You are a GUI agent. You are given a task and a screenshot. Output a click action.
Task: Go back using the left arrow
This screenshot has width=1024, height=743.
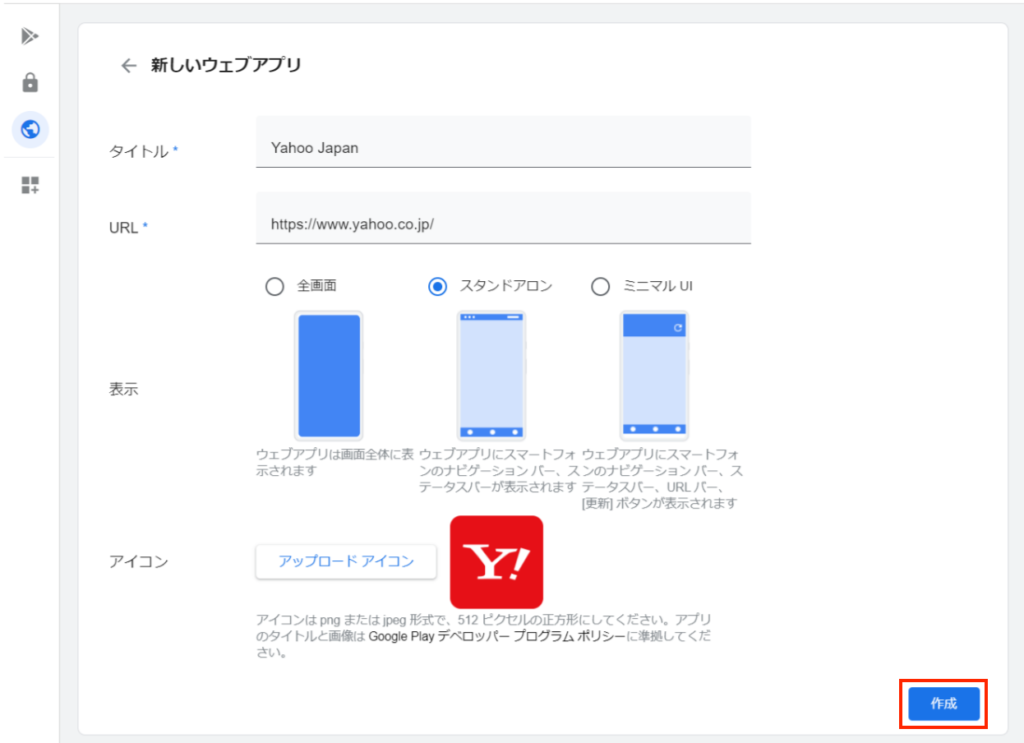pyautogui.click(x=128, y=66)
